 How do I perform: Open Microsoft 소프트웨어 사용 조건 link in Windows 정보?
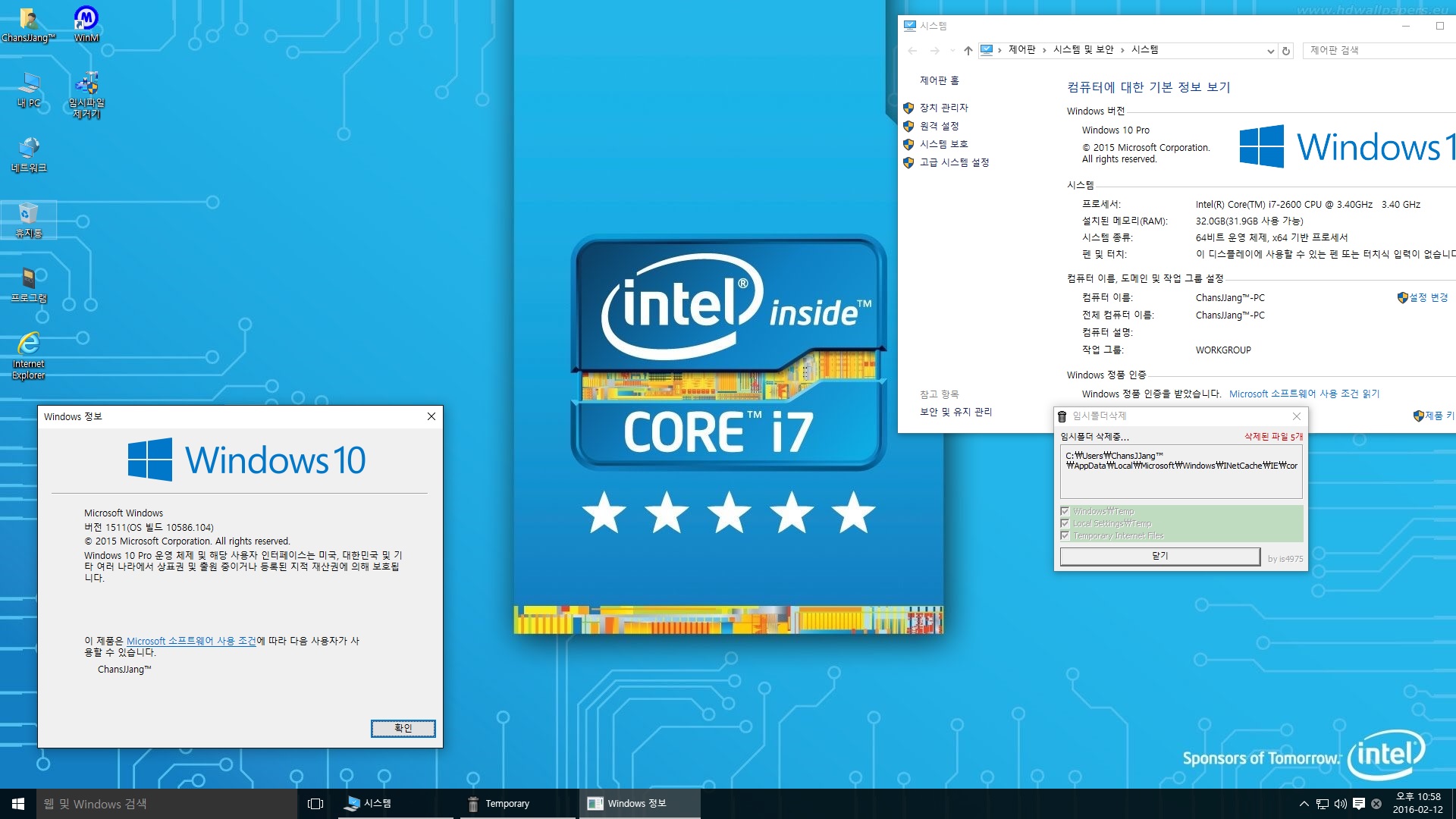[191, 641]
